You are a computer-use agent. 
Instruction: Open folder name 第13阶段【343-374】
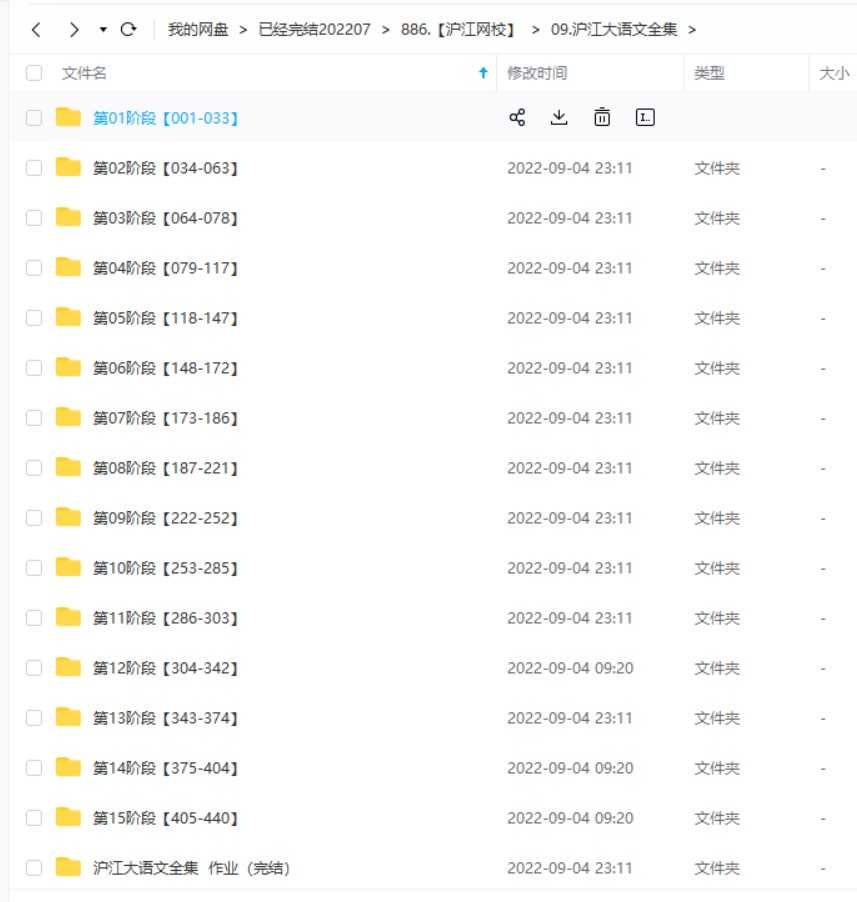166,718
